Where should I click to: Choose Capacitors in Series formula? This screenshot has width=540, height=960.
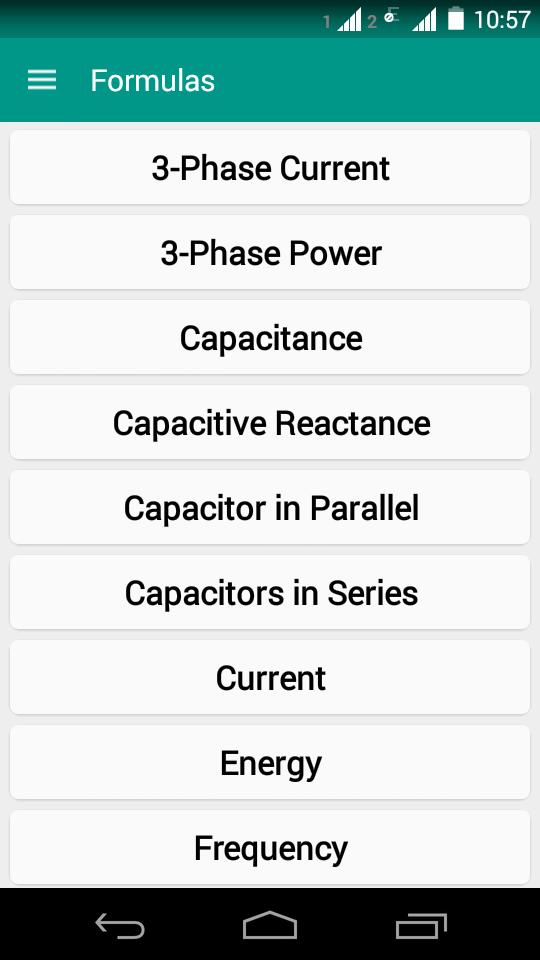[x=270, y=593]
